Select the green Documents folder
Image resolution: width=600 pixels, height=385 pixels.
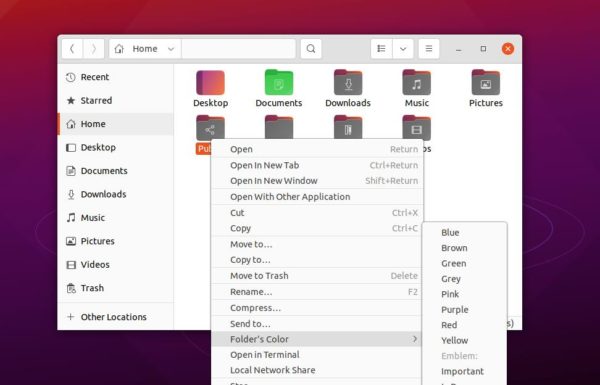(279, 82)
